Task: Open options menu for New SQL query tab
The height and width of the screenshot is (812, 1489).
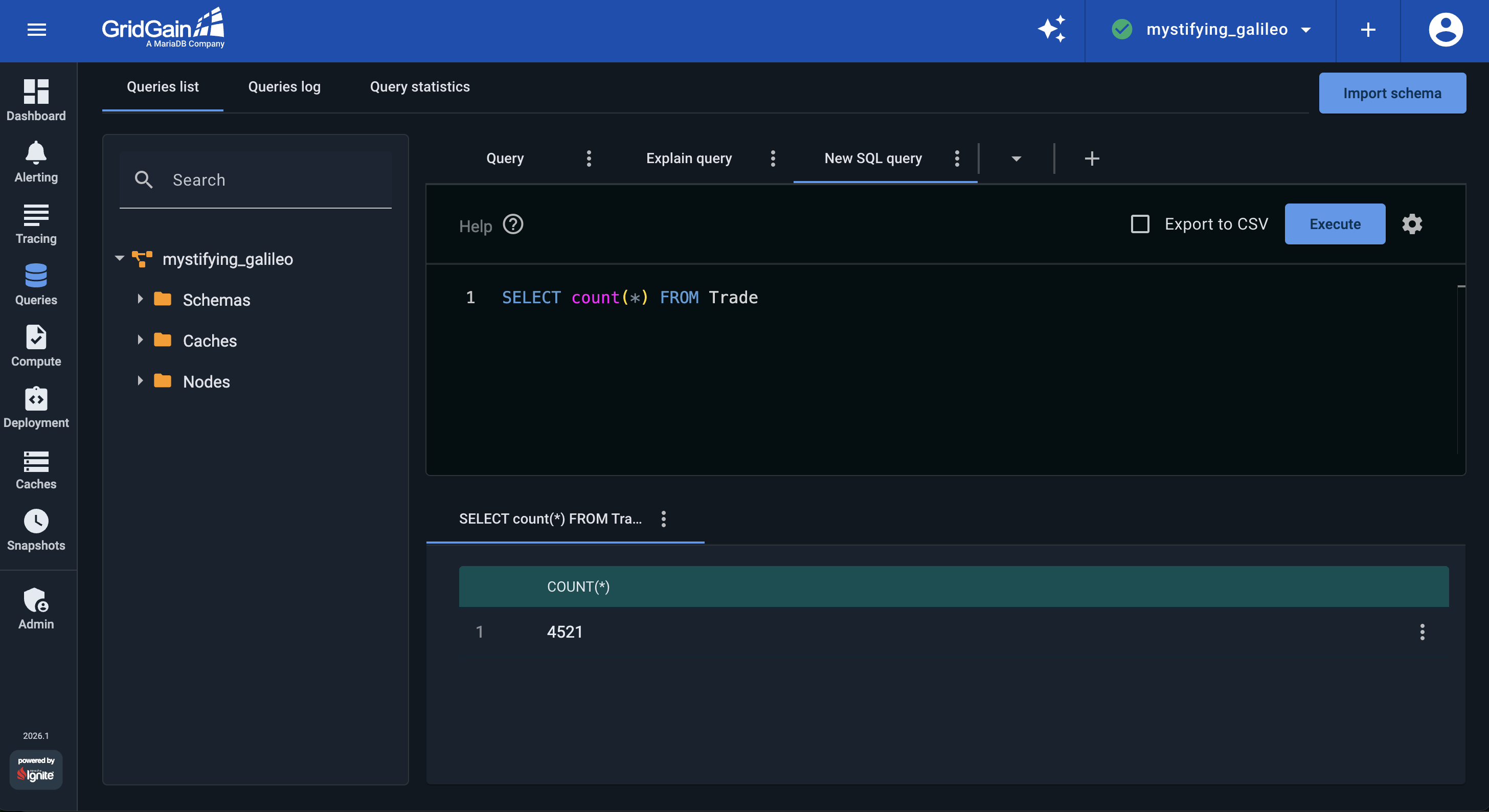Action: pyautogui.click(x=957, y=159)
